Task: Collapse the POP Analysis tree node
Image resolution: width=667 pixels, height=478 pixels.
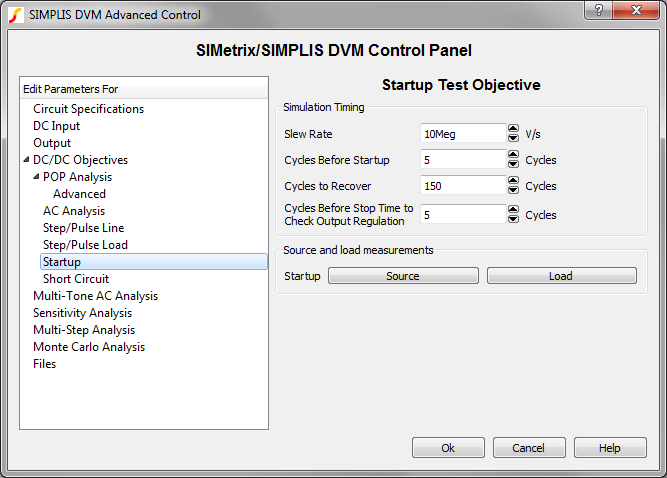Action: [x=37, y=177]
